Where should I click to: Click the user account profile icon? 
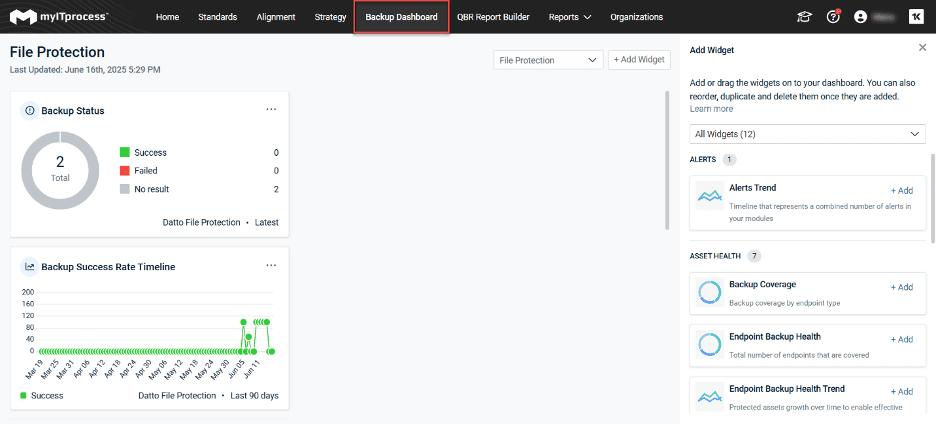(x=860, y=17)
